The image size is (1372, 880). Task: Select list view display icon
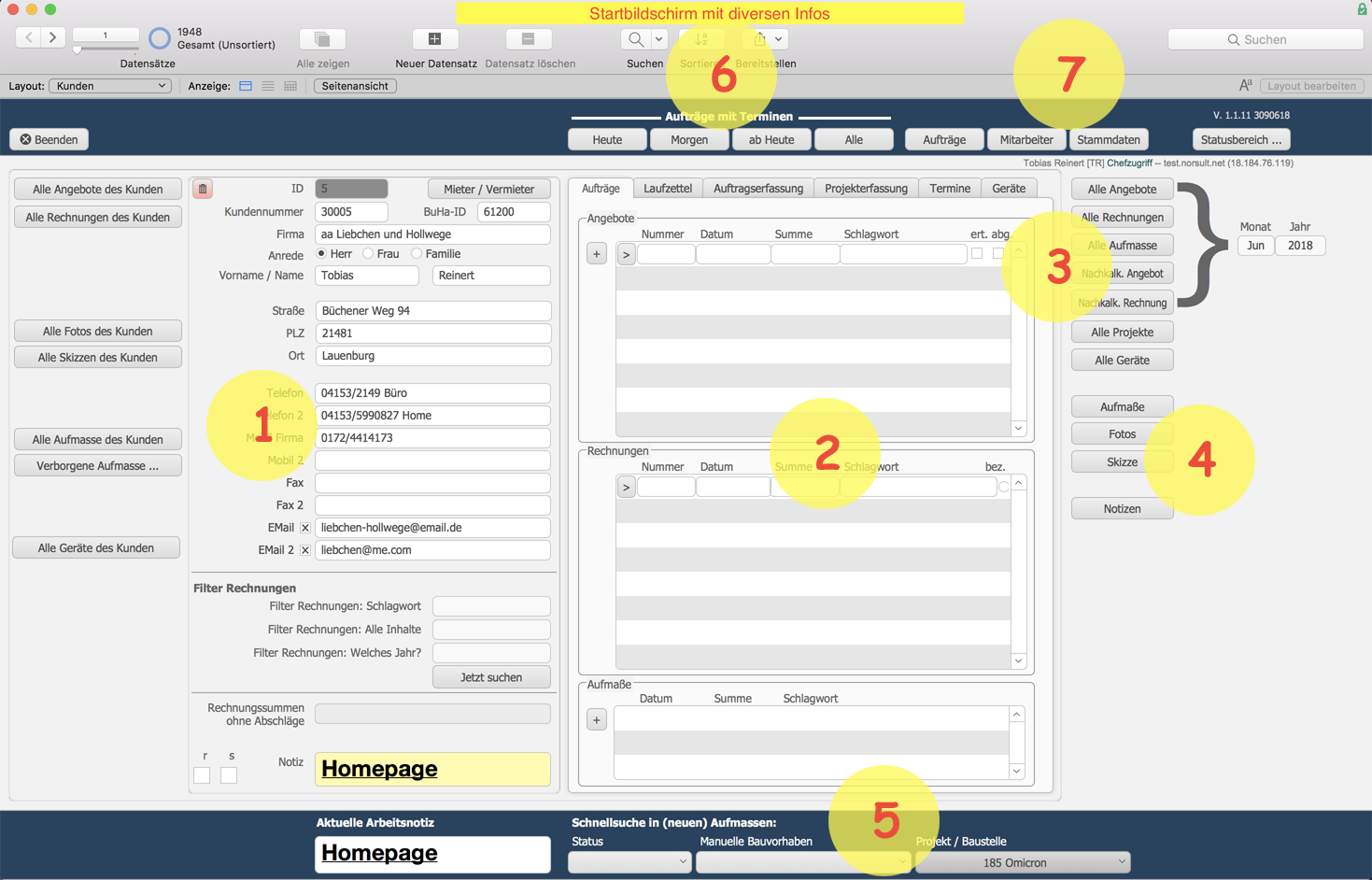point(268,86)
